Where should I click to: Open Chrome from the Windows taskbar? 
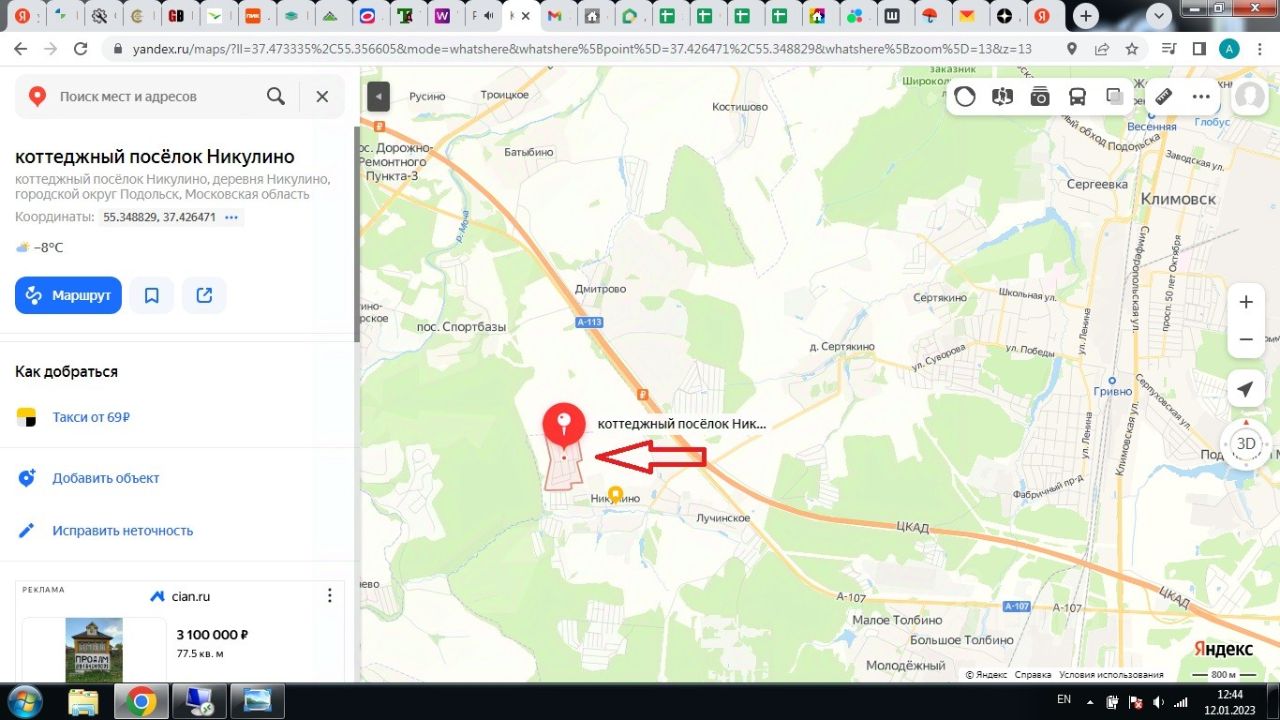pyautogui.click(x=141, y=702)
